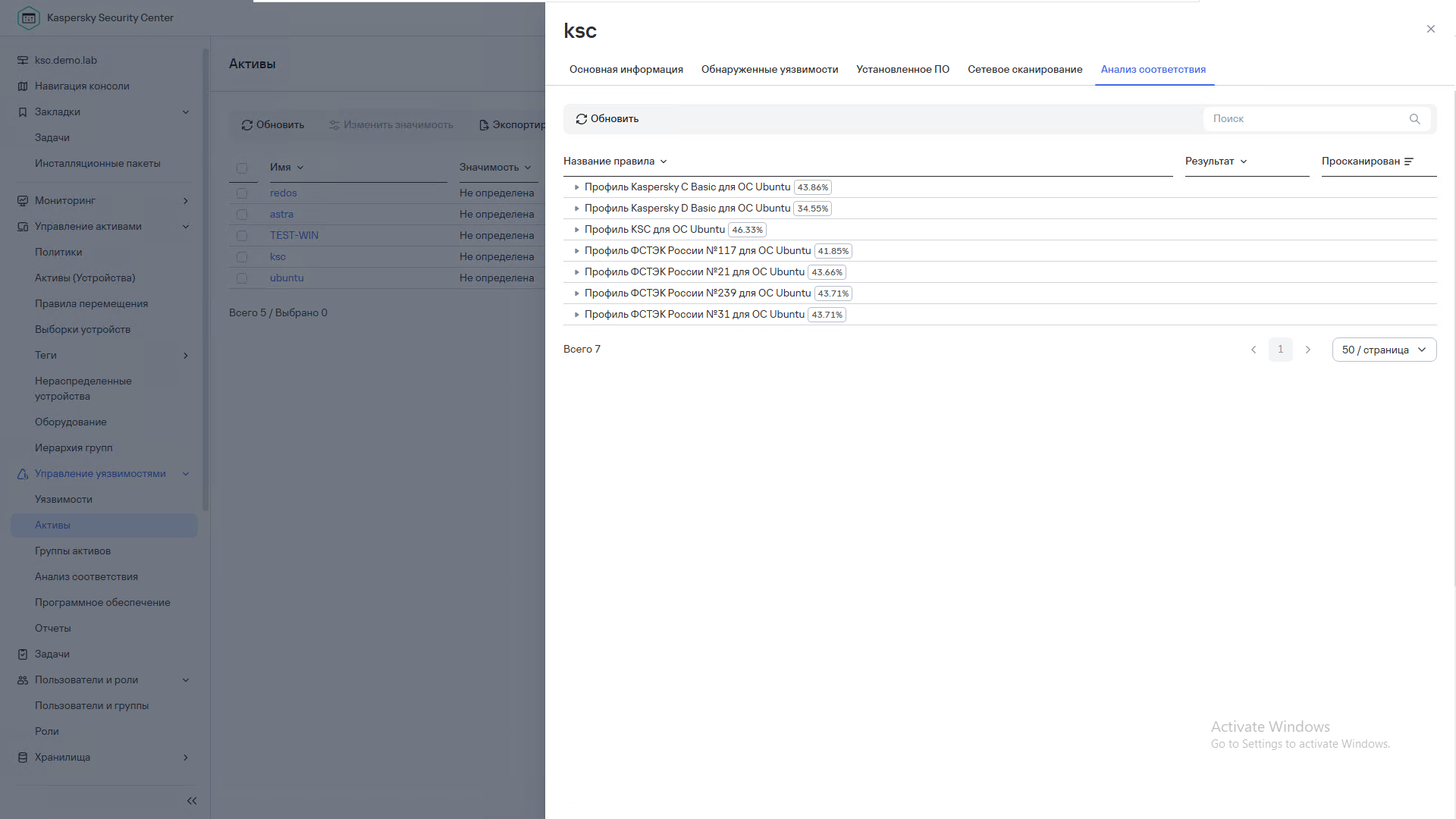Screen dimensions: 1456x819
Task: Click refresh icon in compliance panel toolbar
Action: coord(582,119)
